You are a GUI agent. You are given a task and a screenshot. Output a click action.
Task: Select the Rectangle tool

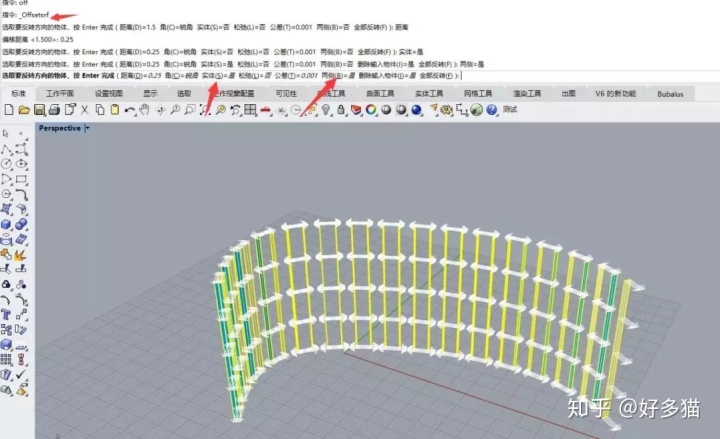(21, 179)
